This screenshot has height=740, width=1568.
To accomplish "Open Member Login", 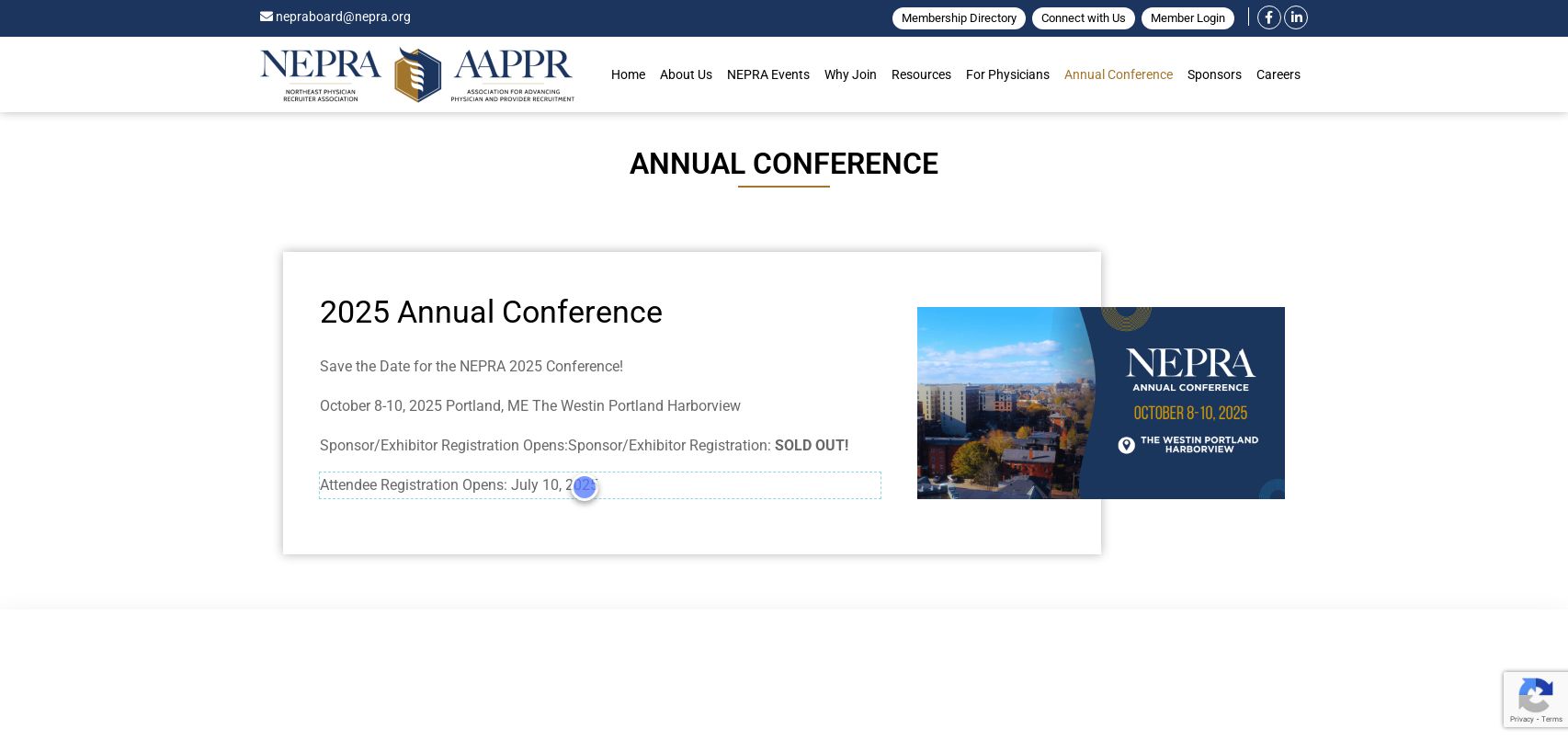I will 1187,18.
